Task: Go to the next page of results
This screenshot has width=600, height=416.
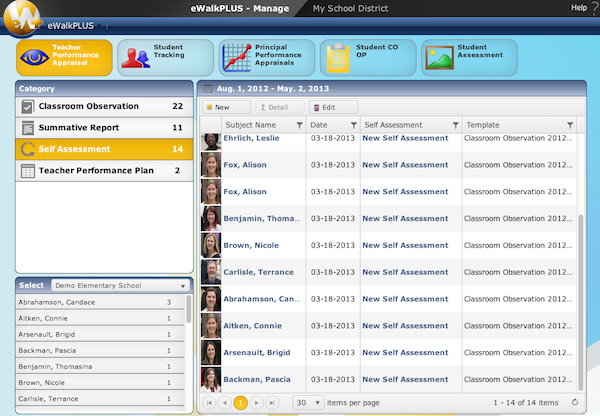Action: tap(256, 403)
